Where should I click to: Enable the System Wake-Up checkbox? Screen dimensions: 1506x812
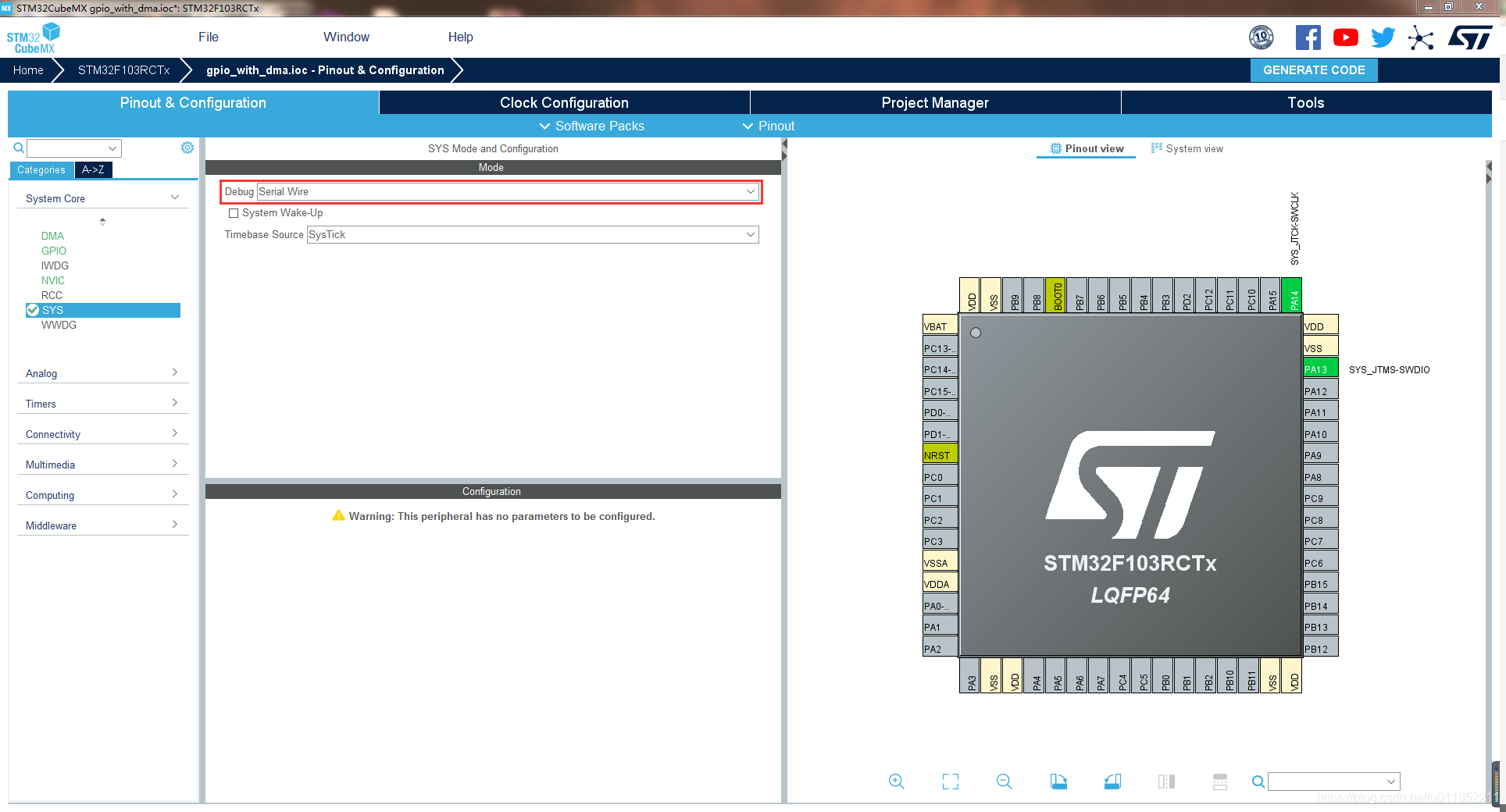pyautogui.click(x=233, y=212)
